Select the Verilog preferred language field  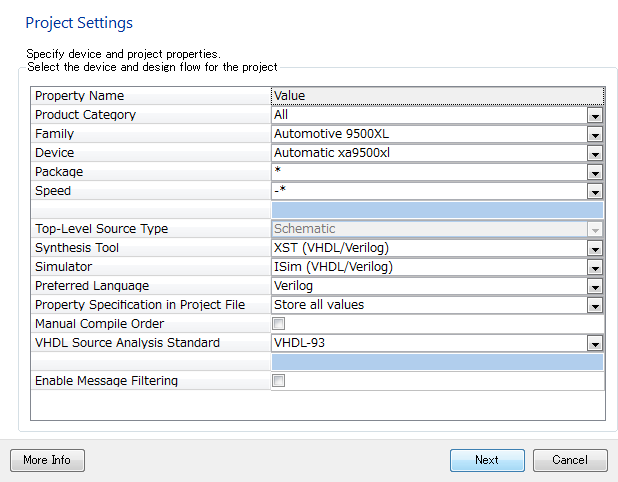[x=430, y=286]
